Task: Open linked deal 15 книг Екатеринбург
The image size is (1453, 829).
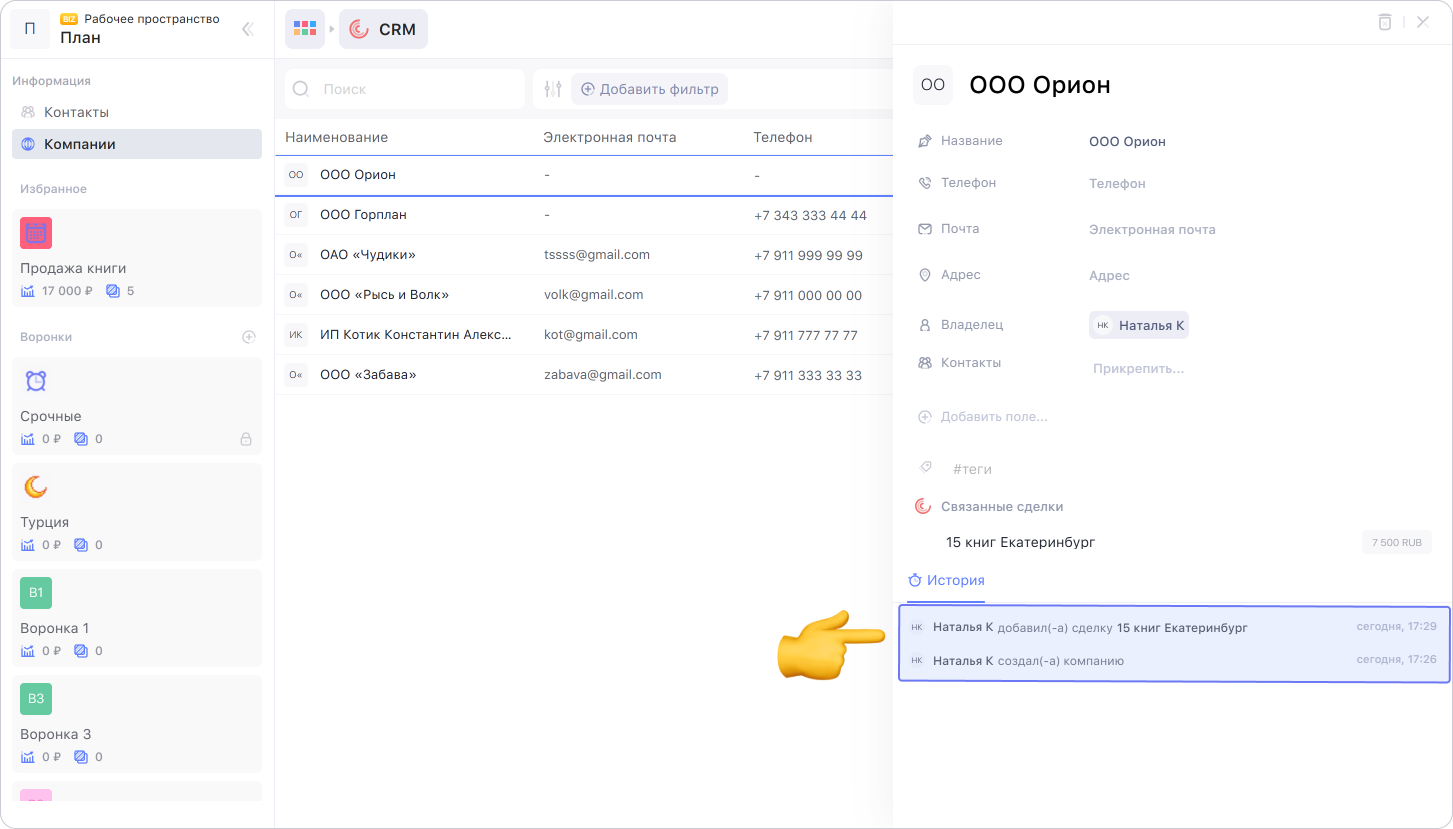Action: (1020, 542)
